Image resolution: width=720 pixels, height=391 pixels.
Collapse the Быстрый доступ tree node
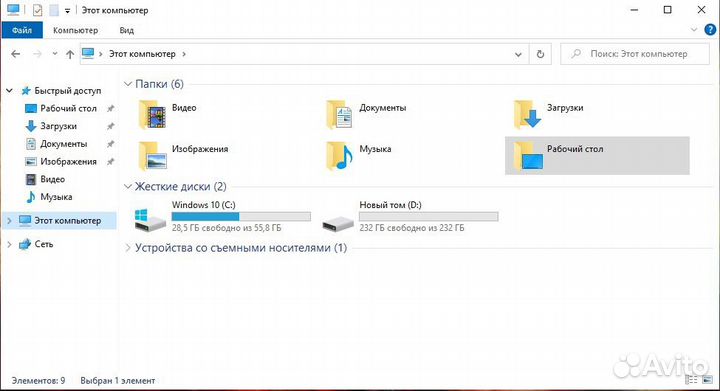pos(9,91)
